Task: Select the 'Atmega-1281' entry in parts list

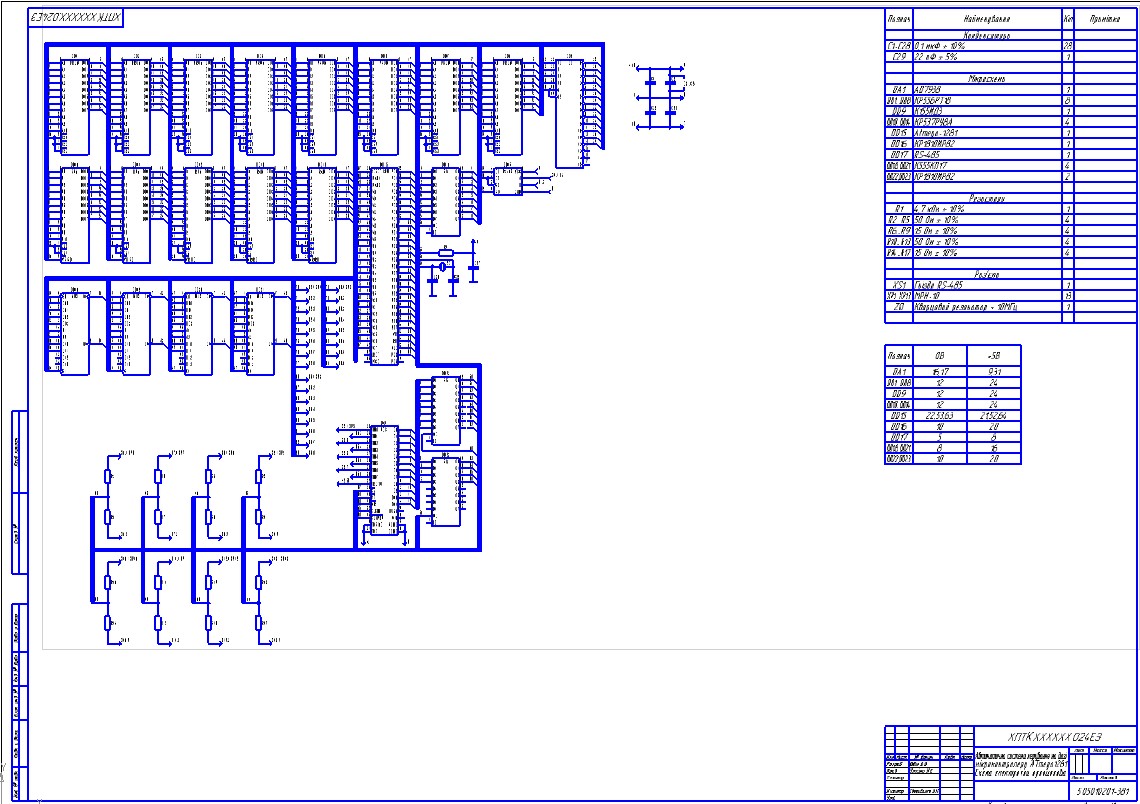Action: coord(936,133)
